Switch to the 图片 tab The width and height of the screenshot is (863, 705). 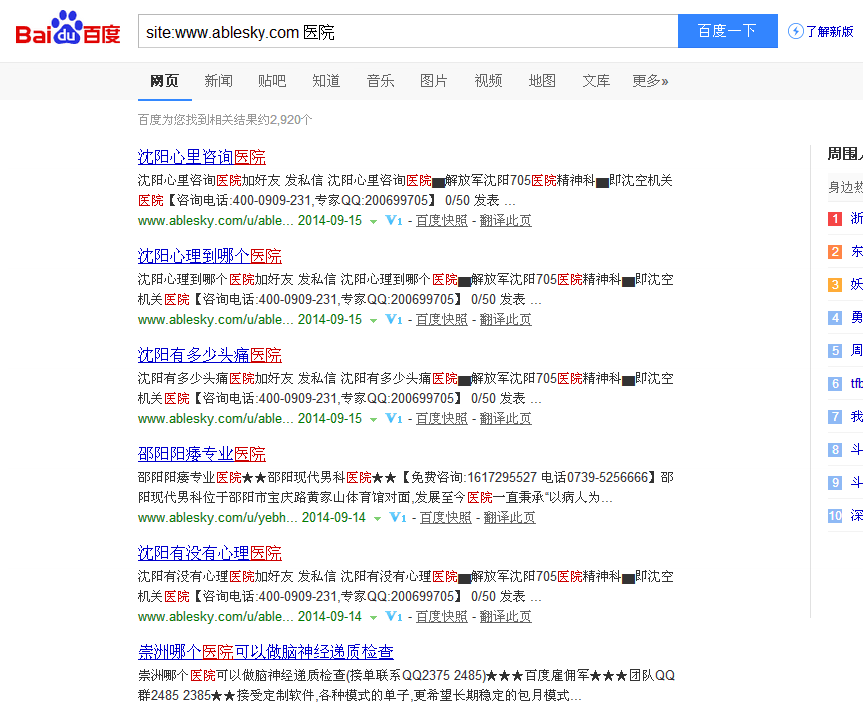coord(434,81)
